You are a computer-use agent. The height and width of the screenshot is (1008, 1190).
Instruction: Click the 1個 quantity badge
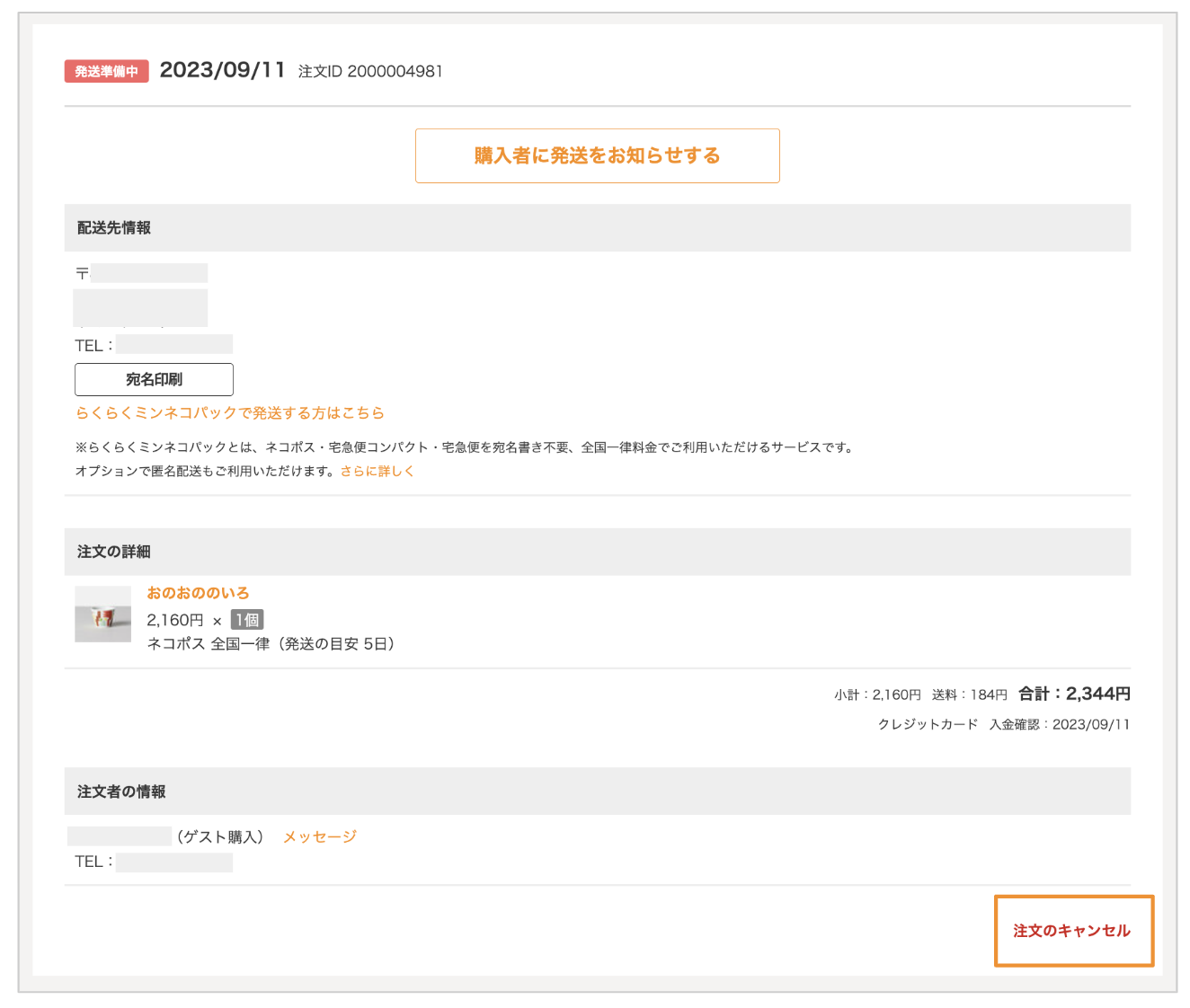(247, 620)
